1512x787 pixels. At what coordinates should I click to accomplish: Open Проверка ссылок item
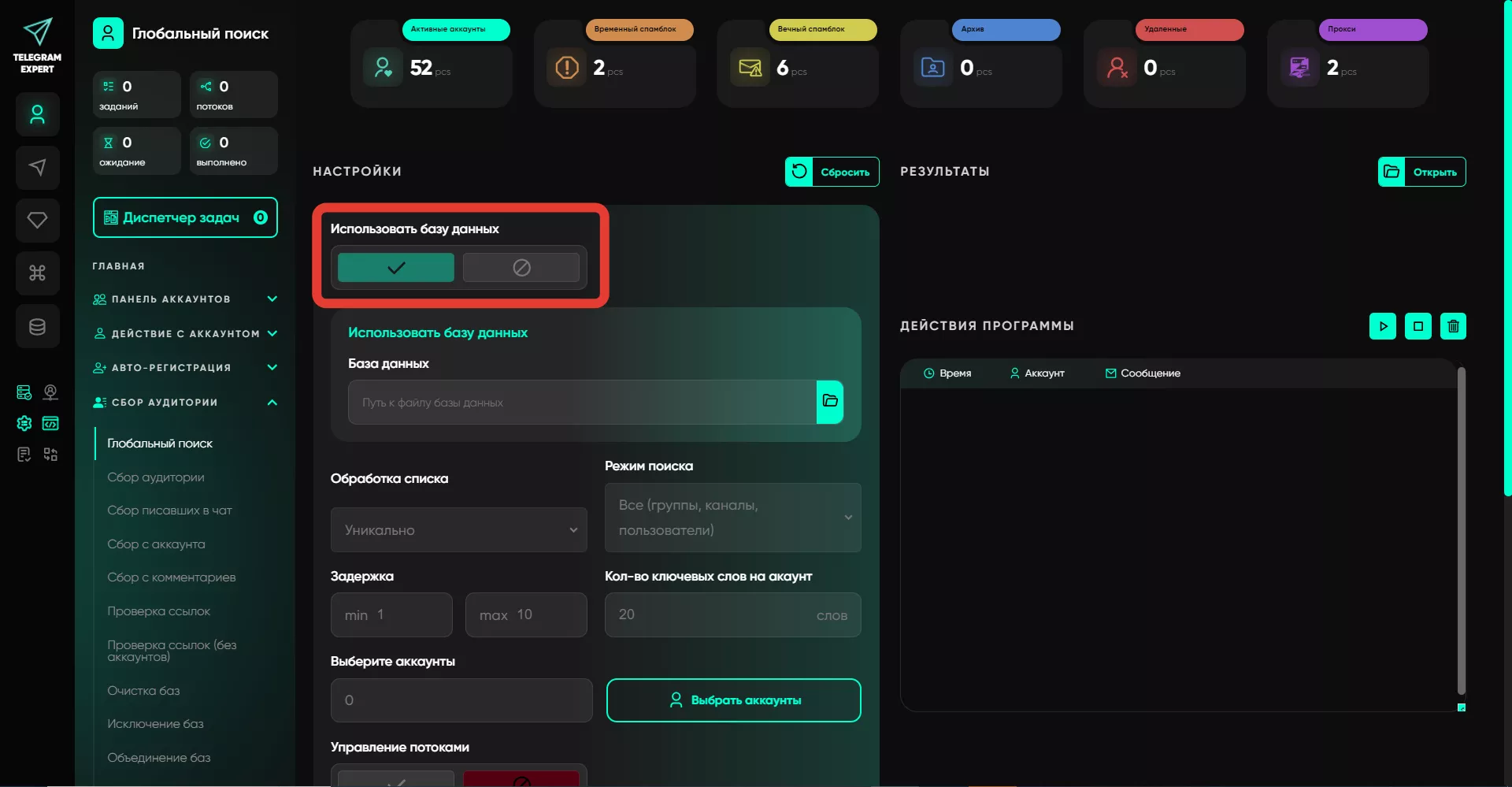(158, 611)
